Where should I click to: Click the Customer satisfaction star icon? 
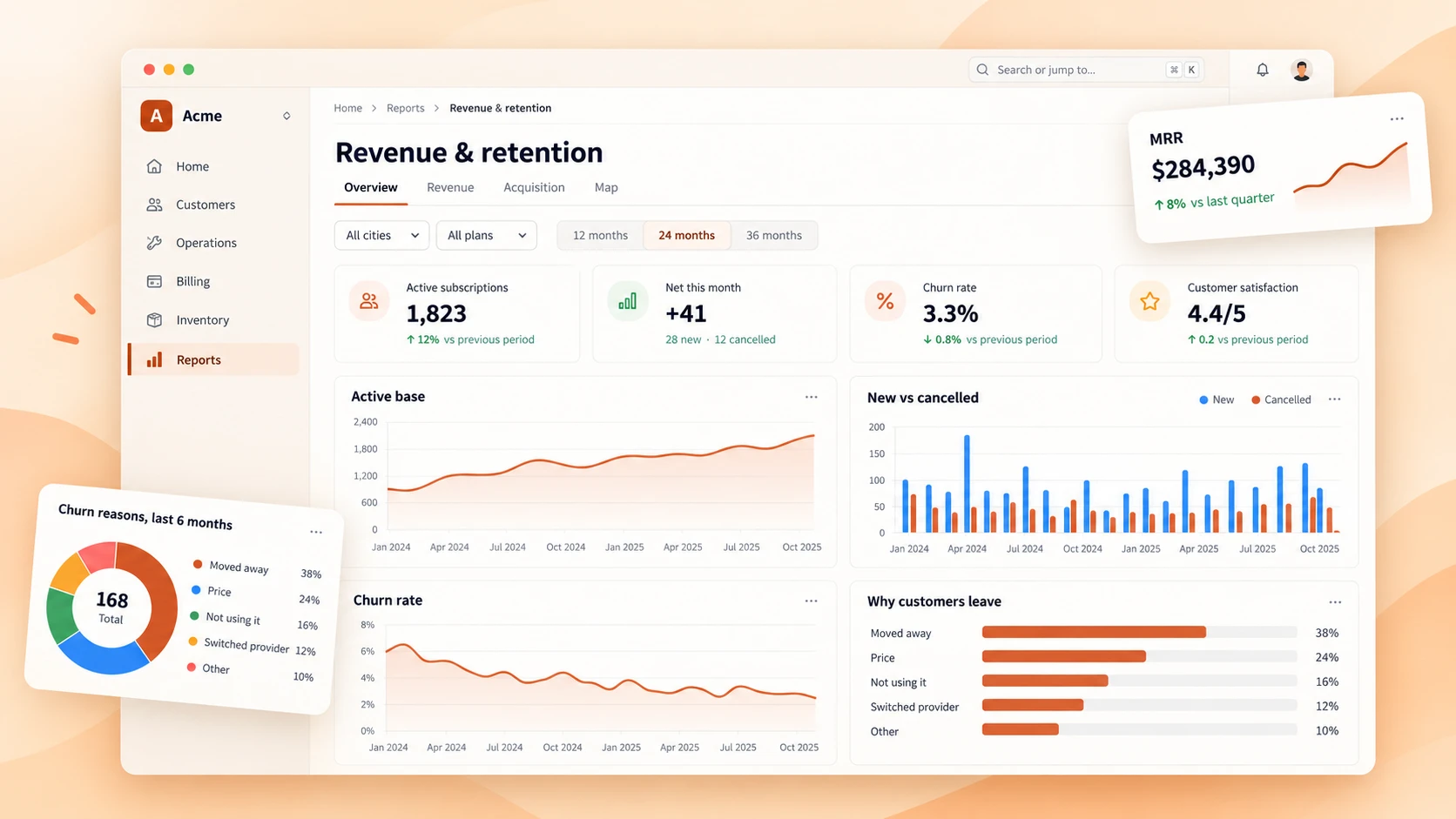(1149, 301)
